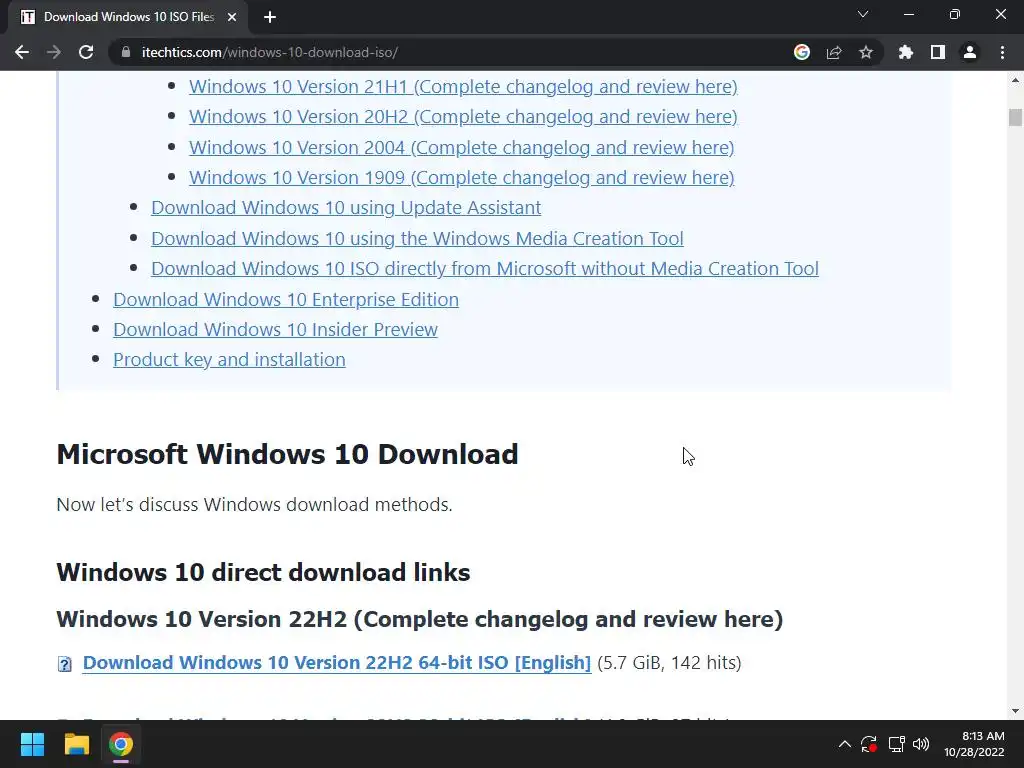This screenshot has height=768, width=1024.
Task: Select the Download Windows 10 ISO Files tab
Action: [x=128, y=17]
